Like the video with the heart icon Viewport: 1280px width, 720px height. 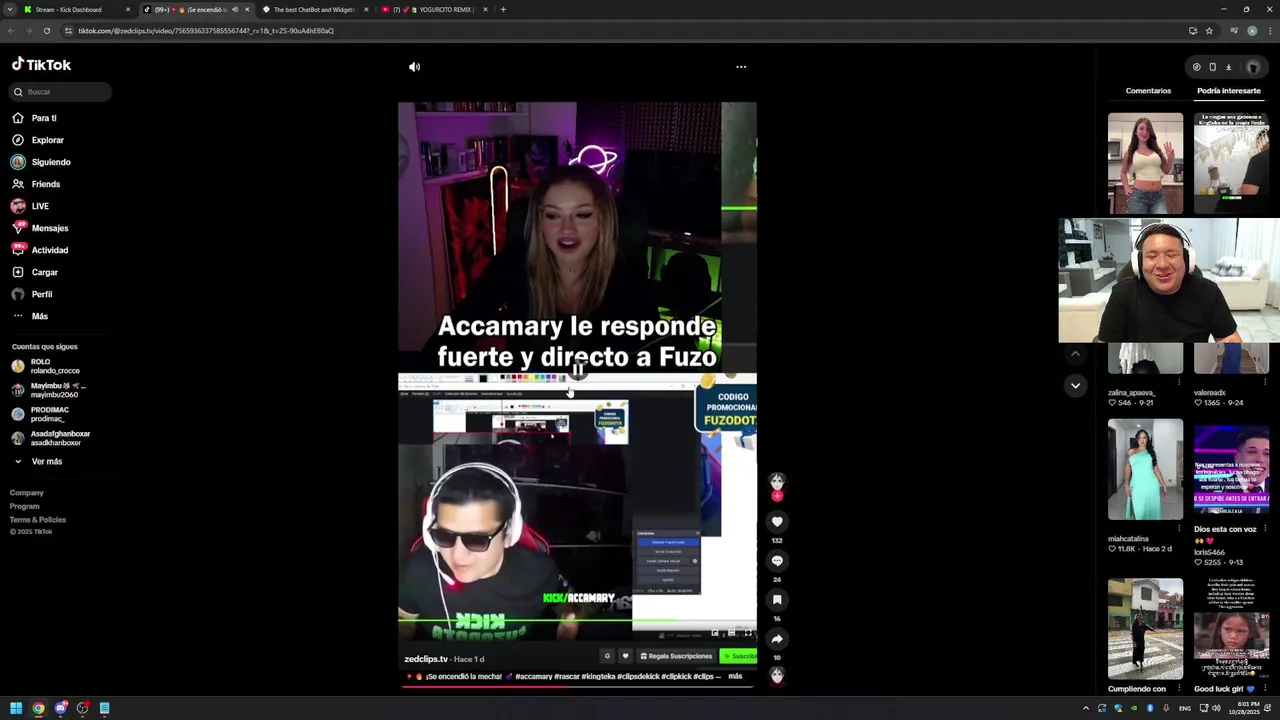pyautogui.click(x=777, y=522)
